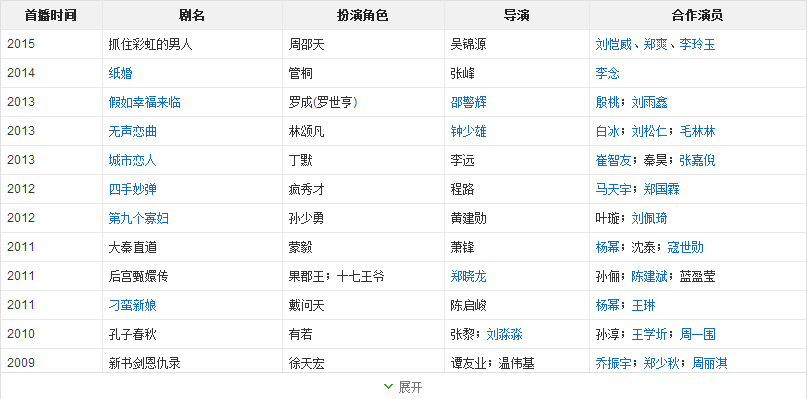Open 陈建斌 co-star link
Viewport: 808px width, 399px height.
point(649,276)
